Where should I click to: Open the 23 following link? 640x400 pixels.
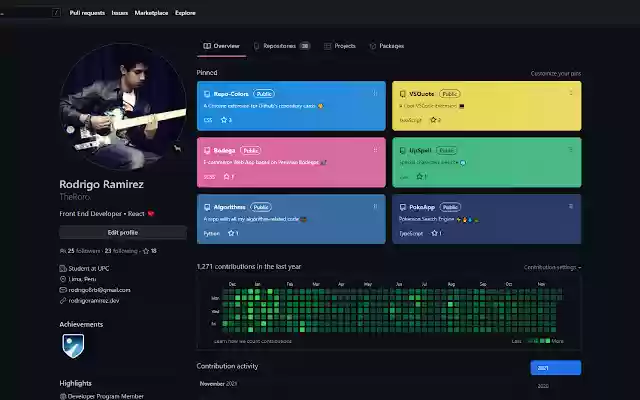tap(121, 251)
